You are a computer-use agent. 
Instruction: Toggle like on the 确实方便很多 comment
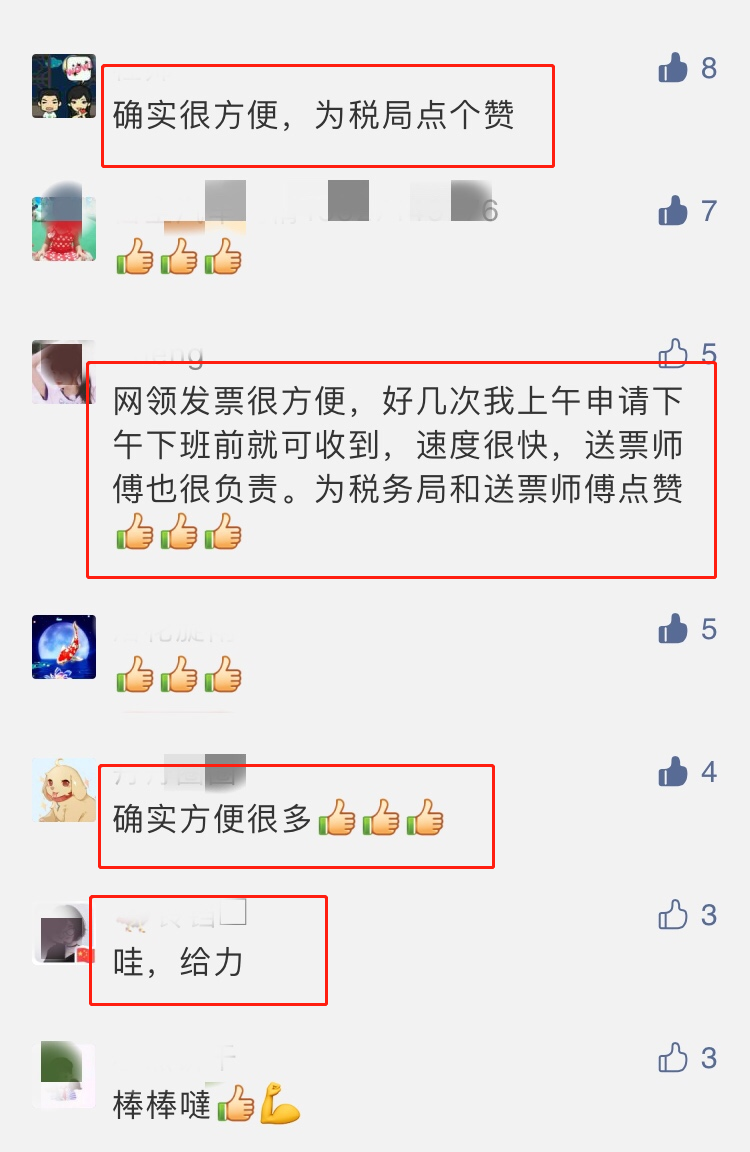tap(672, 771)
